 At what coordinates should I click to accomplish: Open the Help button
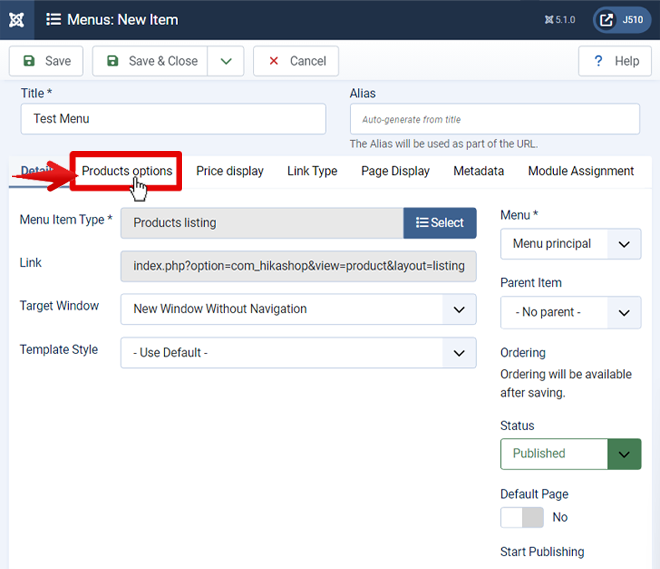(x=615, y=61)
